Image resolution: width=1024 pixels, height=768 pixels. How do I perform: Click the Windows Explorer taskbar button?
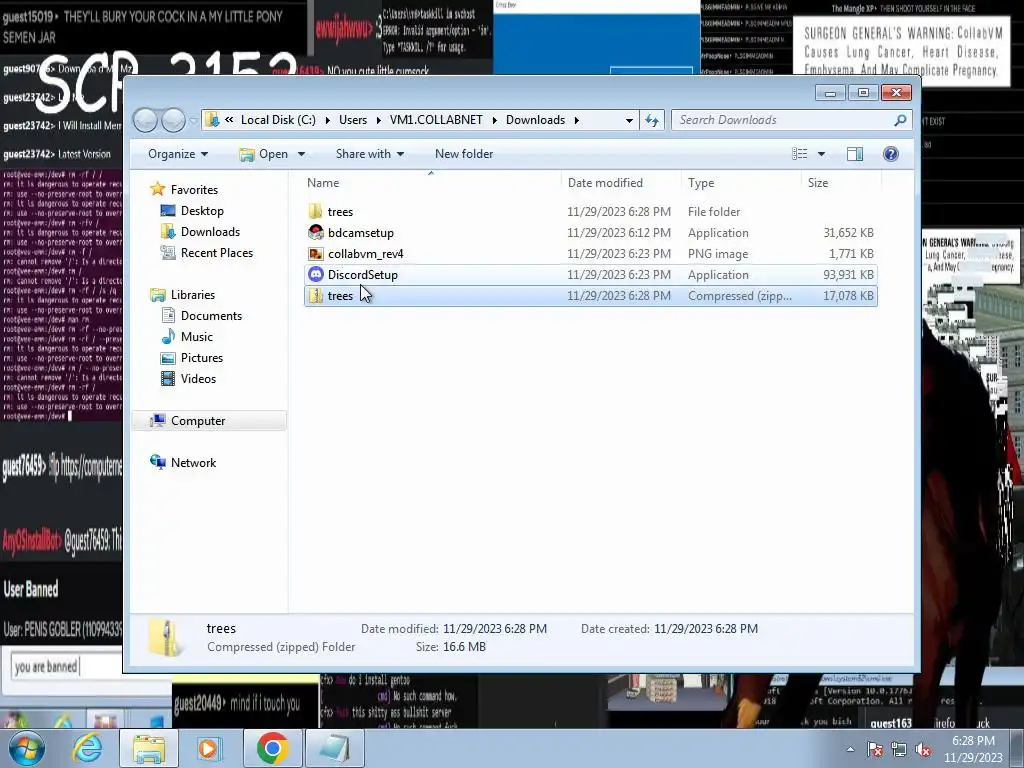pos(149,748)
